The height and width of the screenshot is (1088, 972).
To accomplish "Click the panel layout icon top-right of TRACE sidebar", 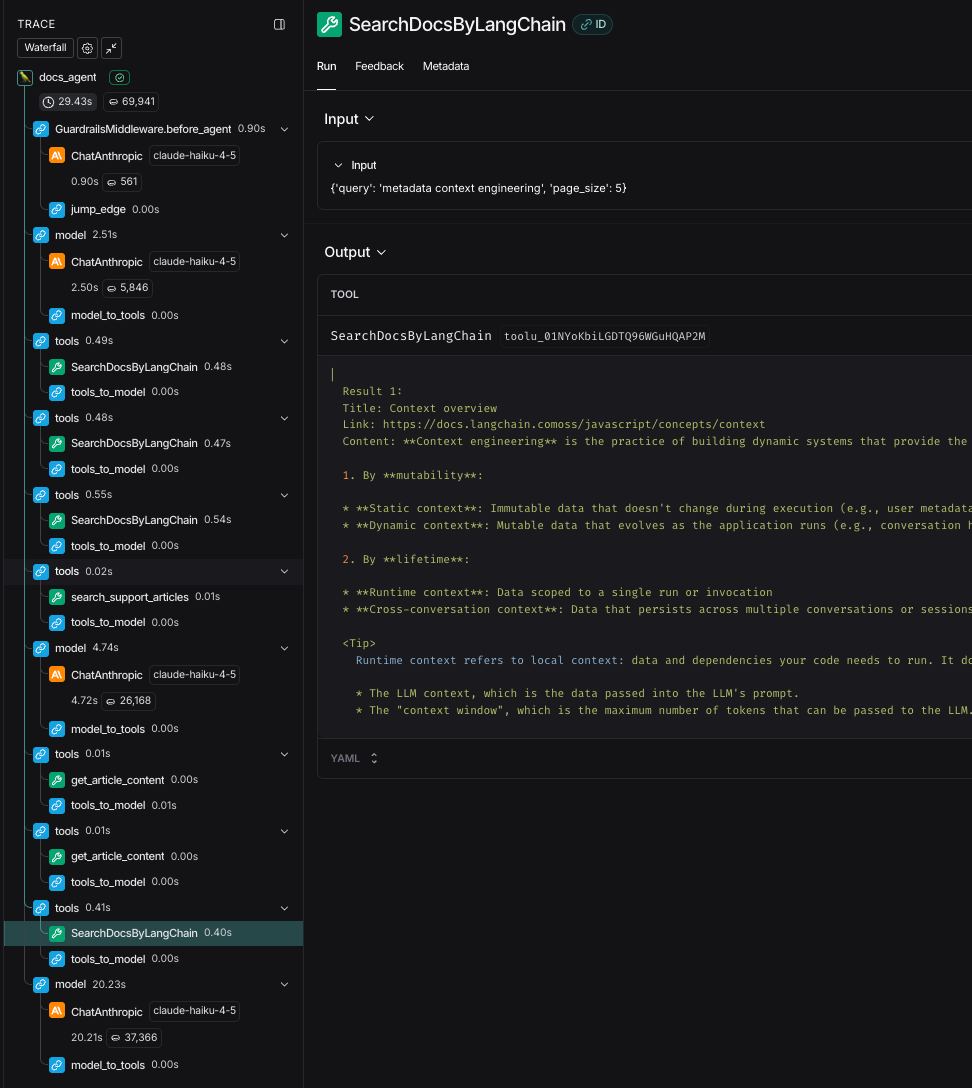I will tap(280, 24).
